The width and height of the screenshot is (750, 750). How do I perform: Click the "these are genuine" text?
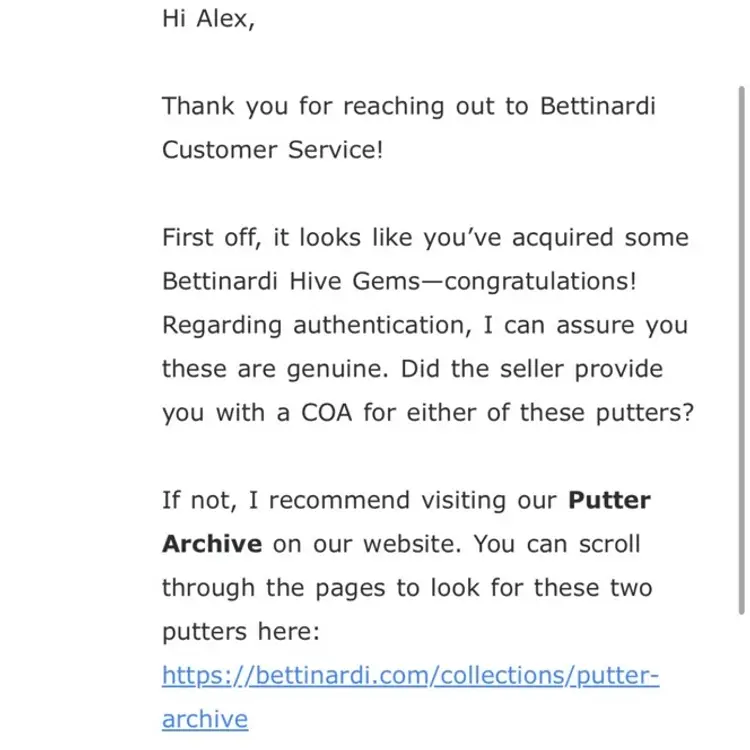pyautogui.click(x=275, y=369)
